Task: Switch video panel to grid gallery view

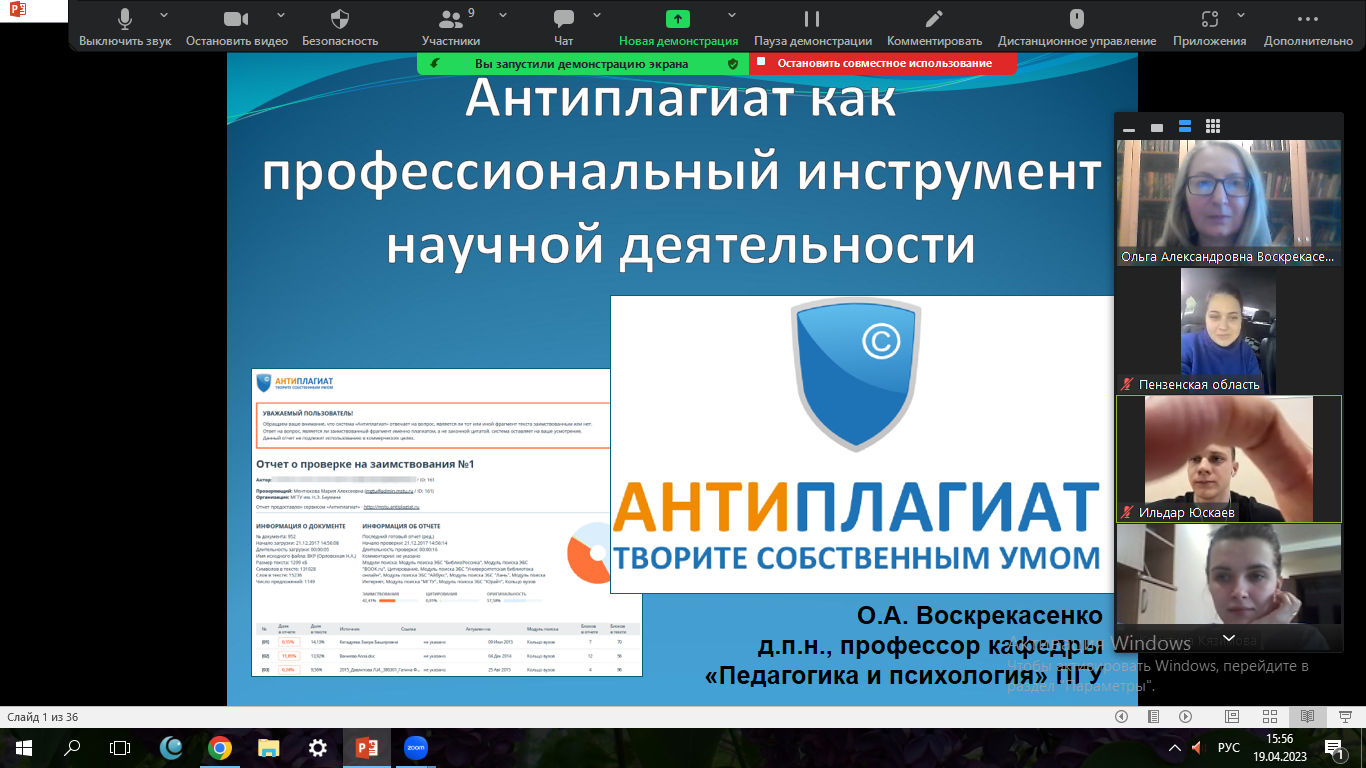Action: pos(1213,127)
